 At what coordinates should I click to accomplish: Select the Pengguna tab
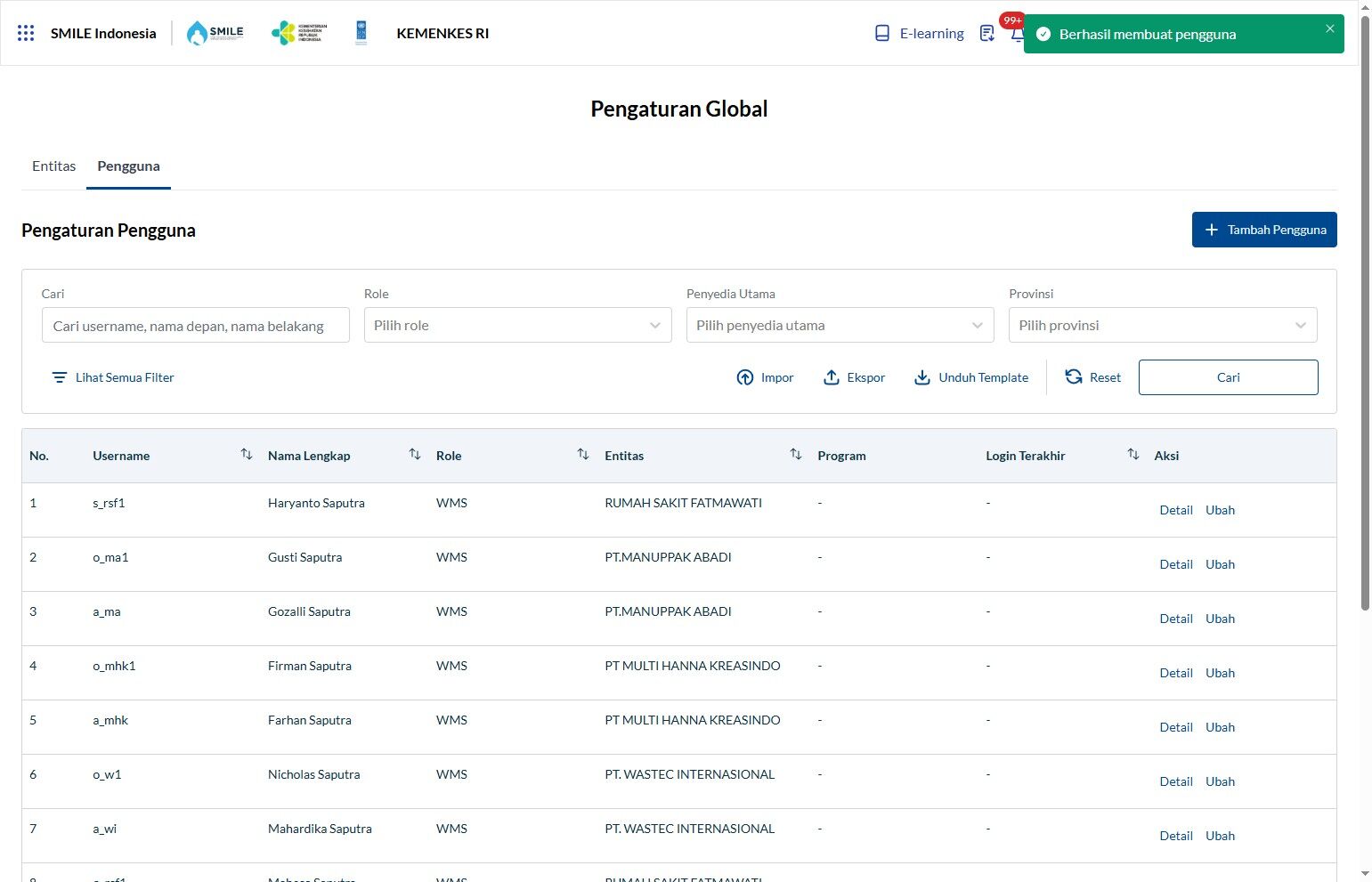129,166
